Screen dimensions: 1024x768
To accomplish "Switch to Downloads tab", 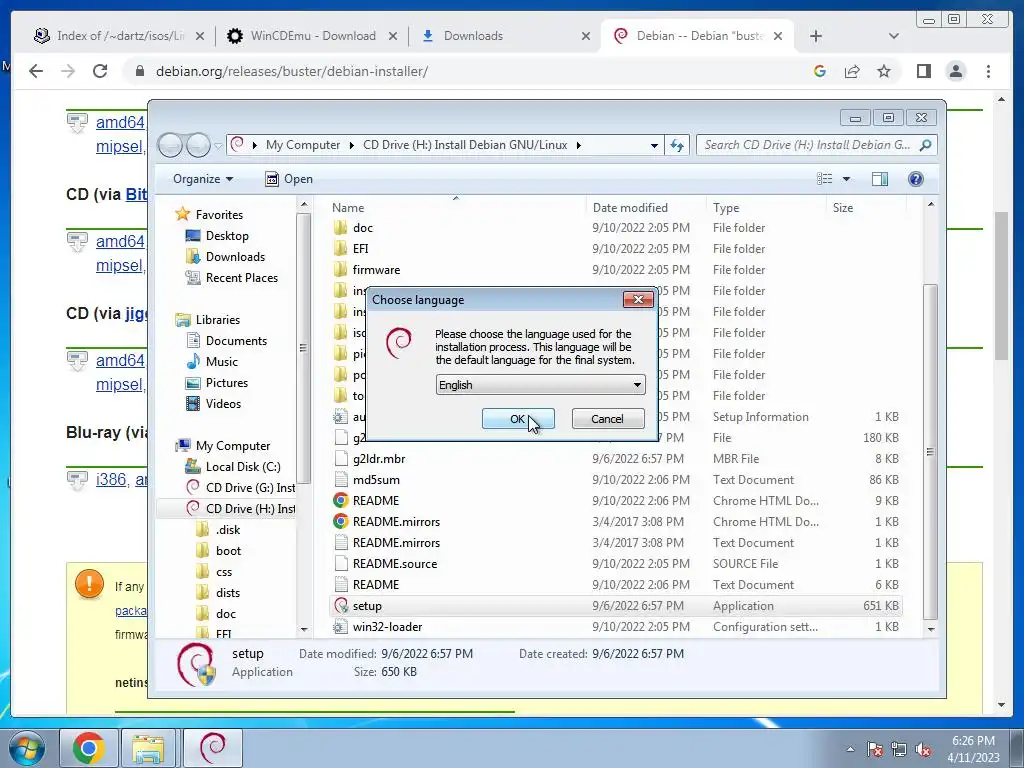I will [507, 36].
